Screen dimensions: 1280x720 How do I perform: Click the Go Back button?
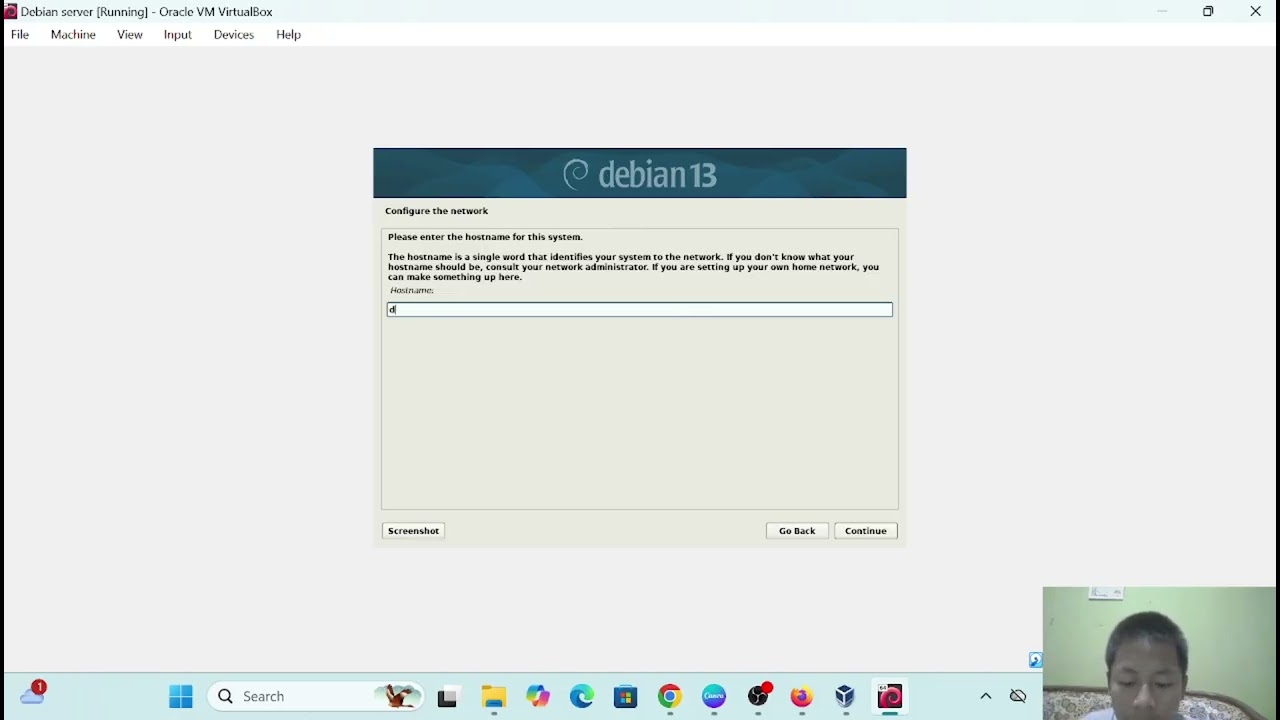pyautogui.click(x=797, y=531)
